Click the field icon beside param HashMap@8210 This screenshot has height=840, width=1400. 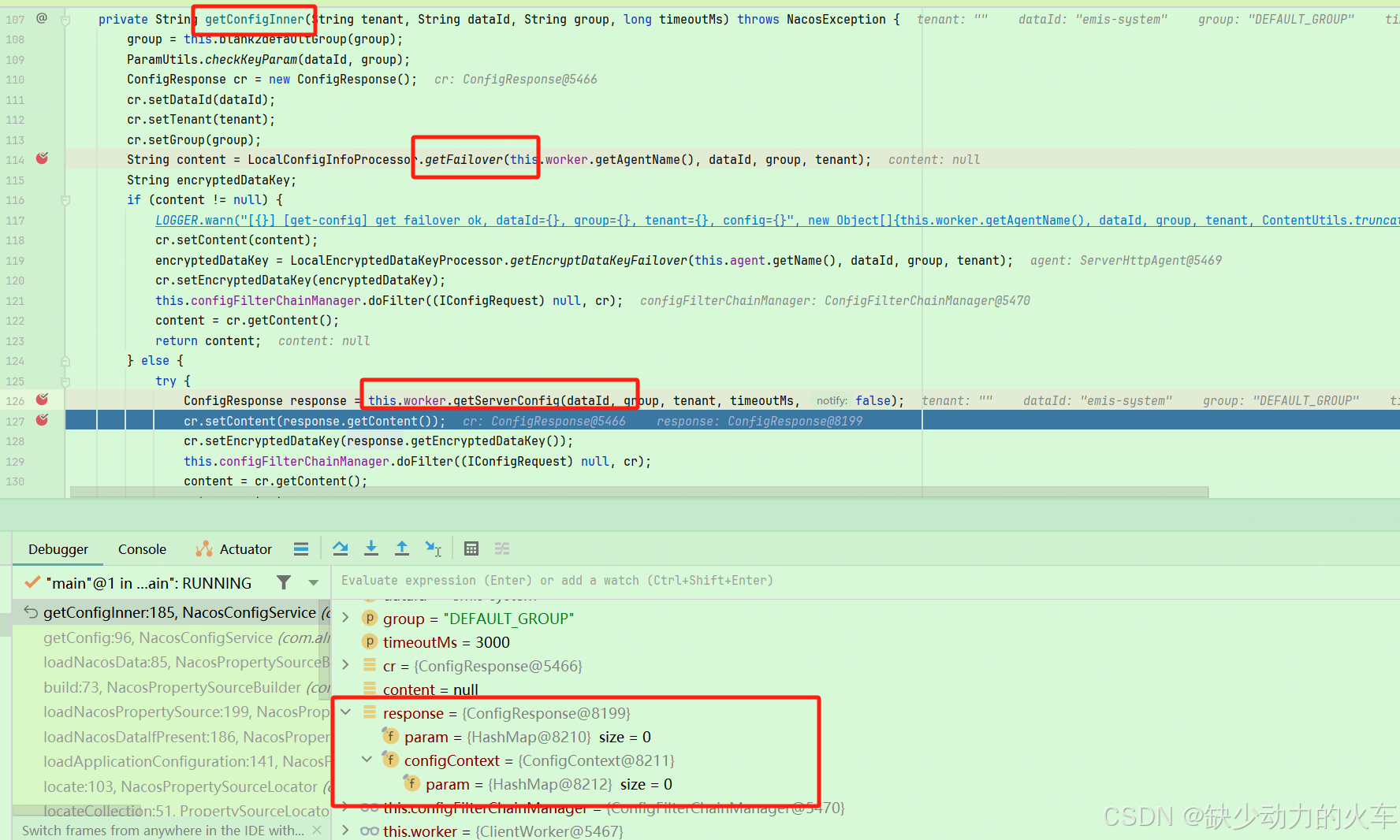coord(390,736)
